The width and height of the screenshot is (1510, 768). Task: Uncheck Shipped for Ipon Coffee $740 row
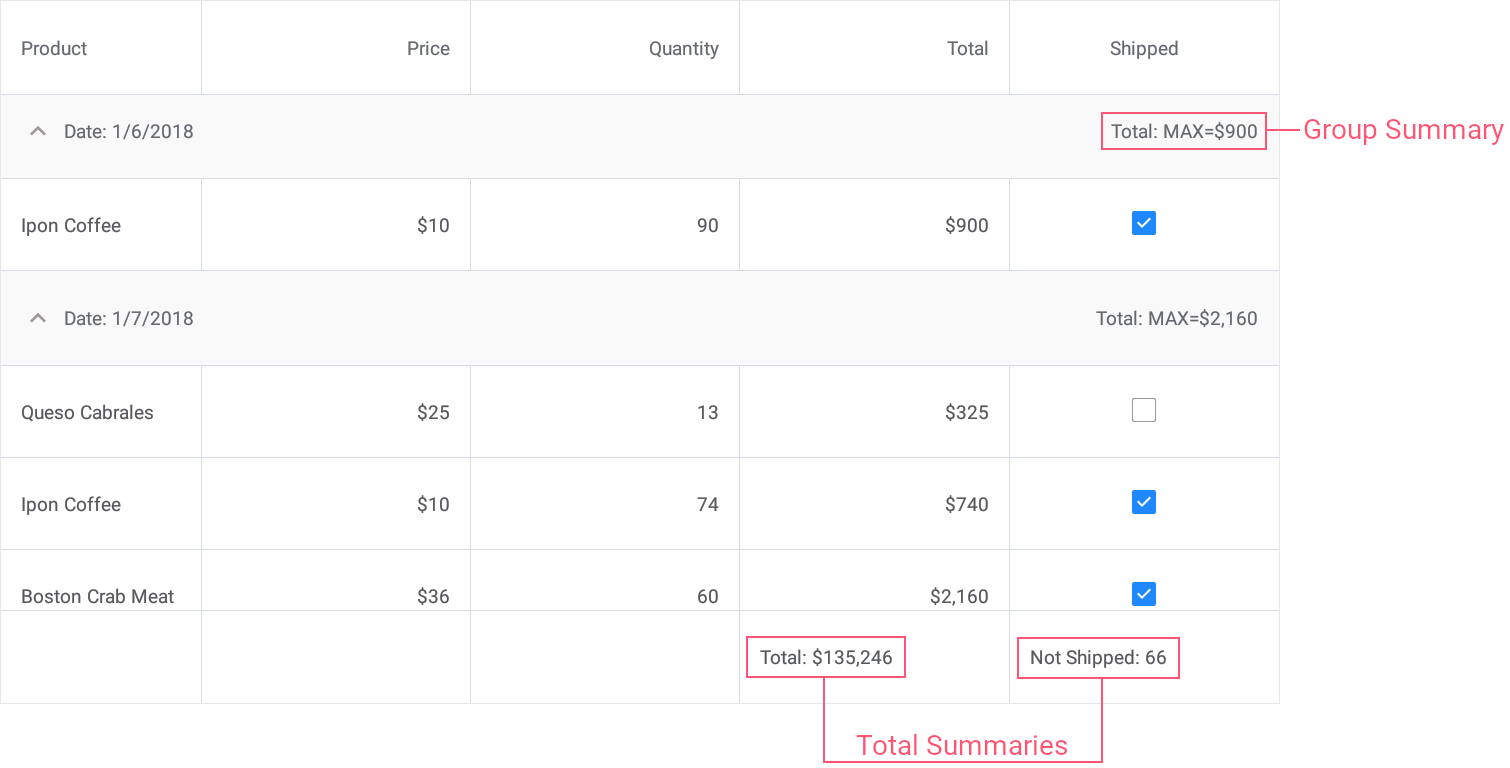[x=1143, y=502]
